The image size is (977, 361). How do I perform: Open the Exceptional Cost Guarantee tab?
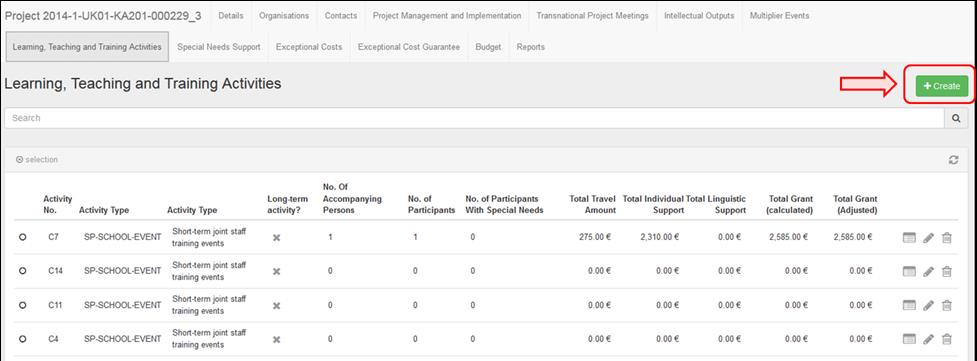pyautogui.click(x=409, y=47)
